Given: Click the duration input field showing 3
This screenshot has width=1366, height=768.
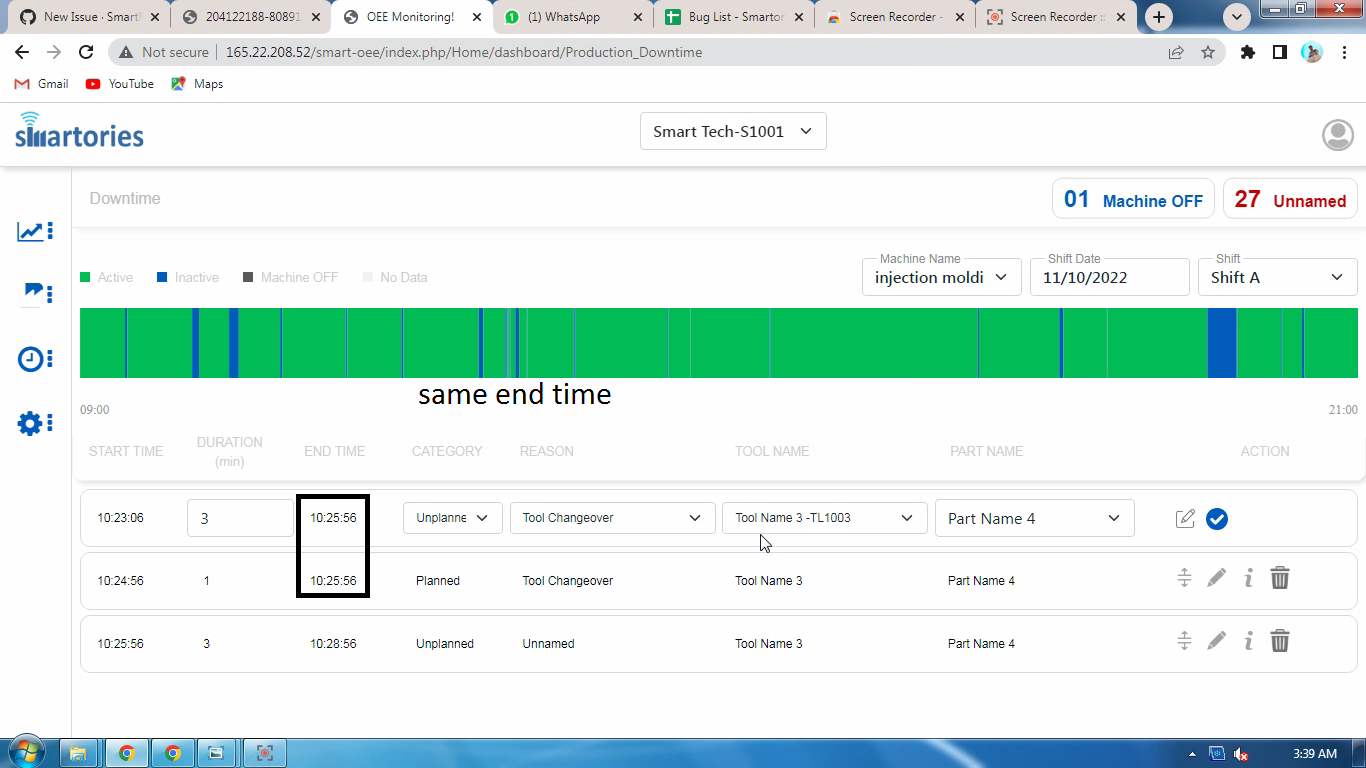Looking at the screenshot, I should (240, 518).
